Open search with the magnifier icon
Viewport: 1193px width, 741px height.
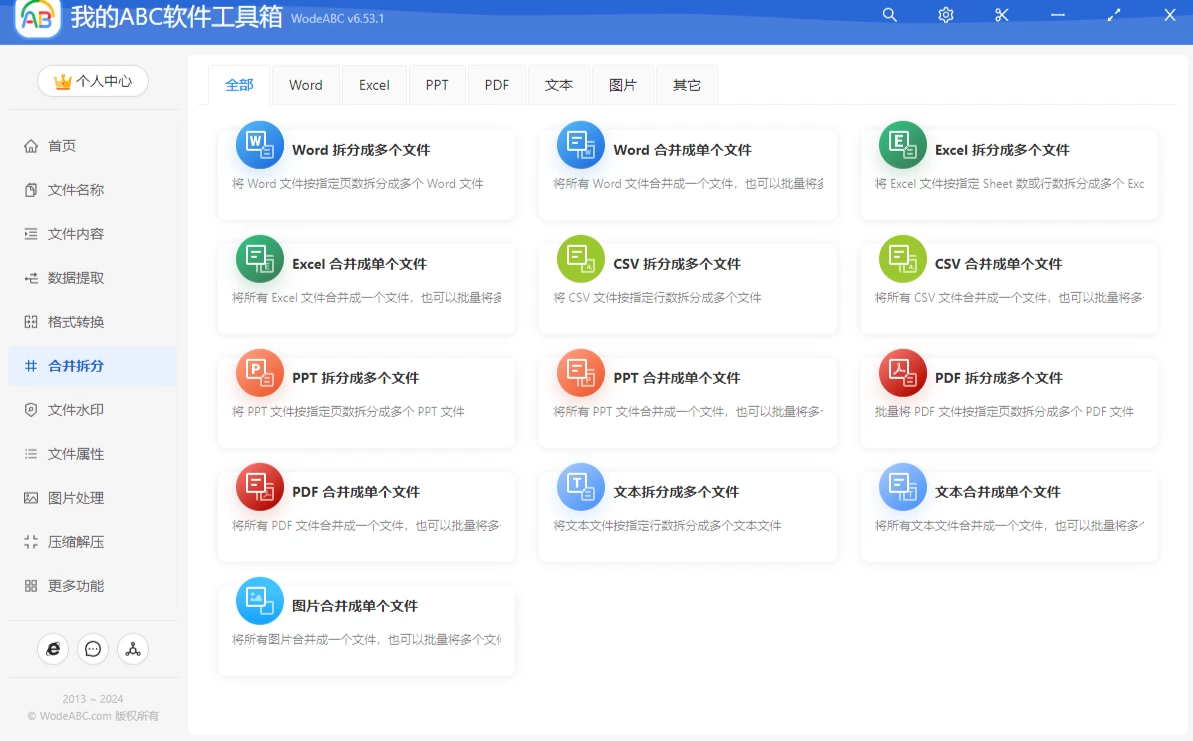890,15
